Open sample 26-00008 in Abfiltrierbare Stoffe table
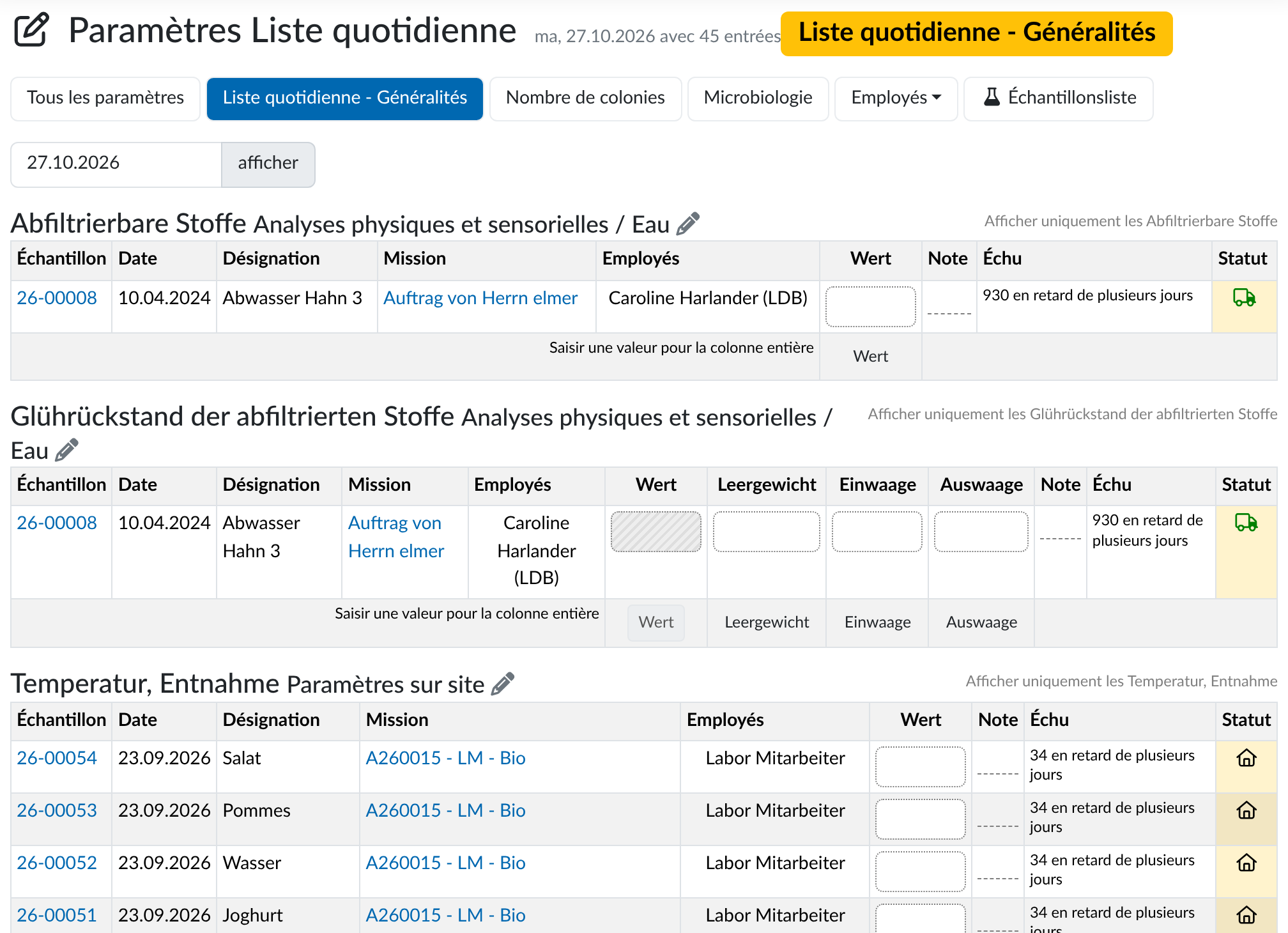1288x933 pixels. tap(57, 298)
